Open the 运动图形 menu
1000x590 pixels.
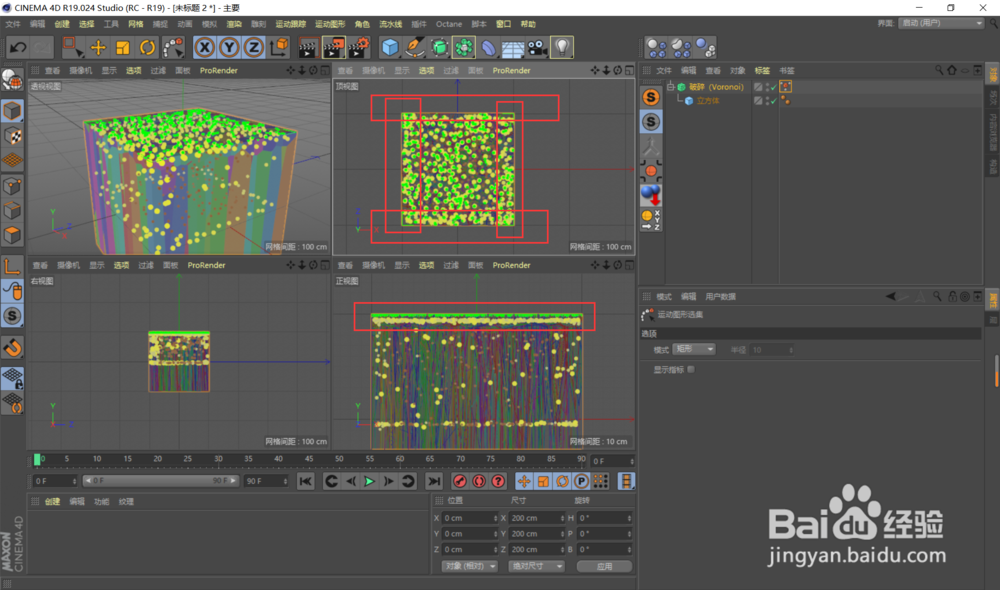point(330,24)
